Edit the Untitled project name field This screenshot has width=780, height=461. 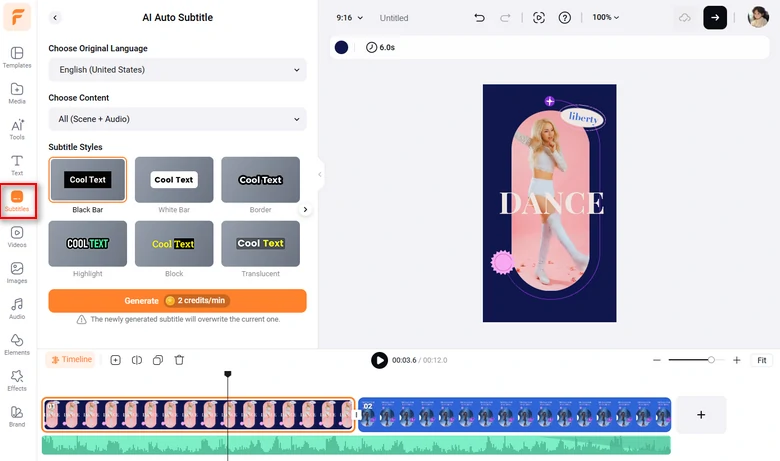click(394, 18)
